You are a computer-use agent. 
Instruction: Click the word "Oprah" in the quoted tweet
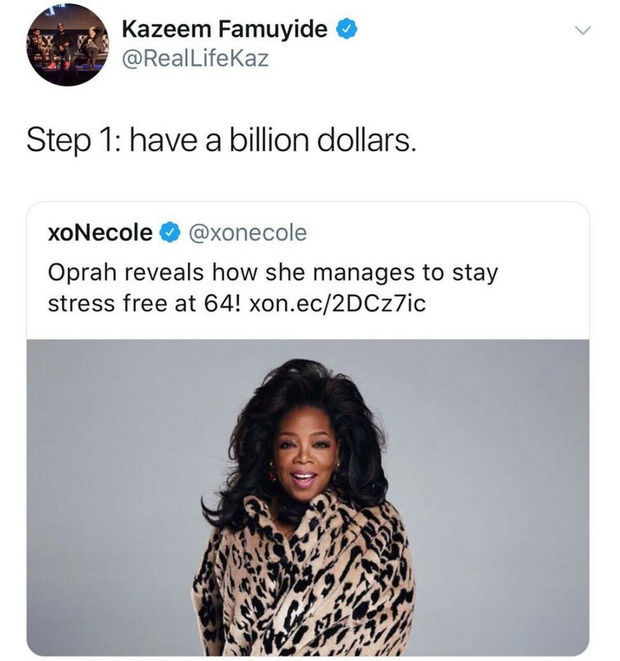pos(82,273)
